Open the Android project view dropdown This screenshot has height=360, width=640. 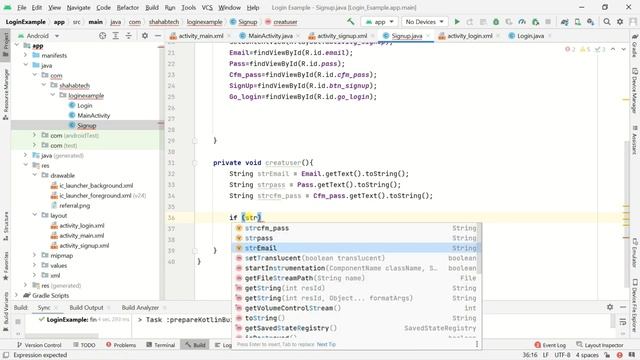39,36
